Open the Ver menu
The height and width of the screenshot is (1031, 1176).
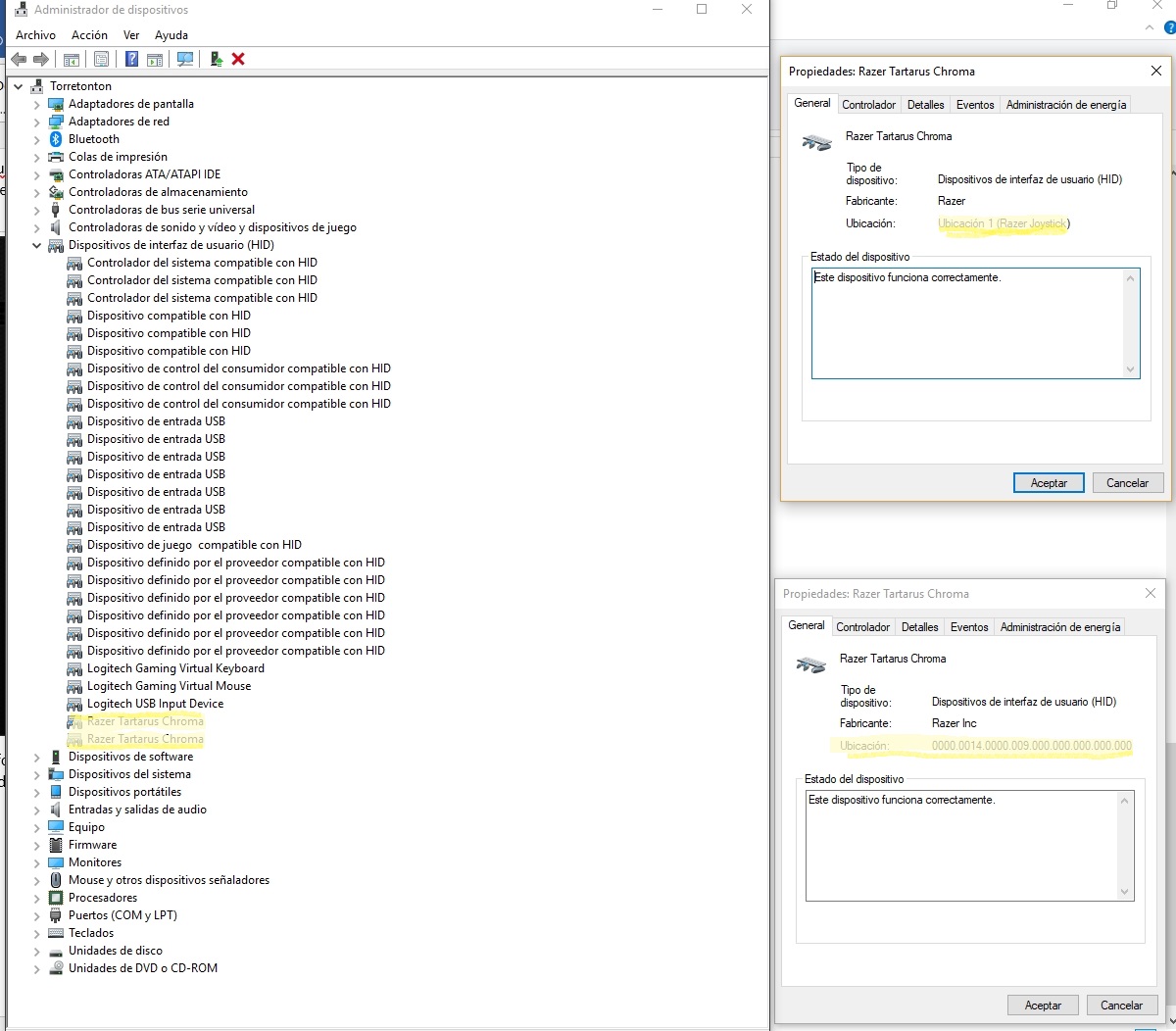click(x=131, y=35)
